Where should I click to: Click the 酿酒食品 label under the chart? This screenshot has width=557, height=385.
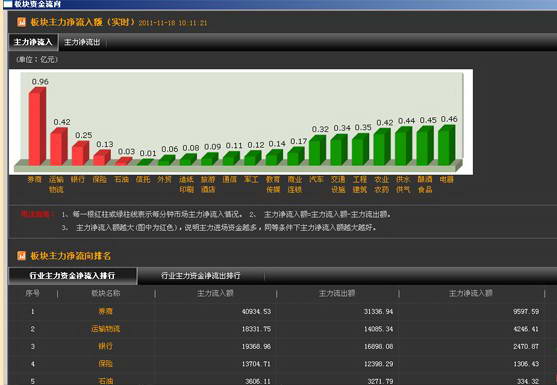click(425, 184)
